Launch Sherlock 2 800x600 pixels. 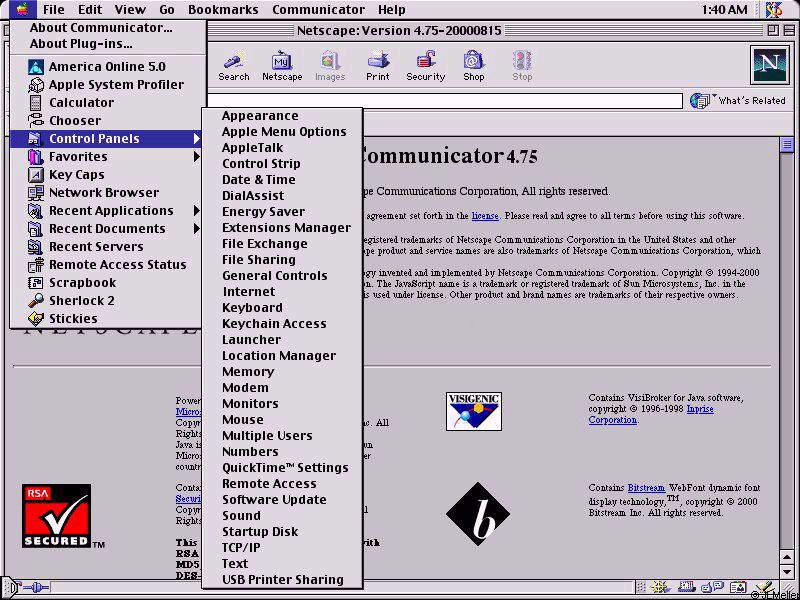coord(105,301)
